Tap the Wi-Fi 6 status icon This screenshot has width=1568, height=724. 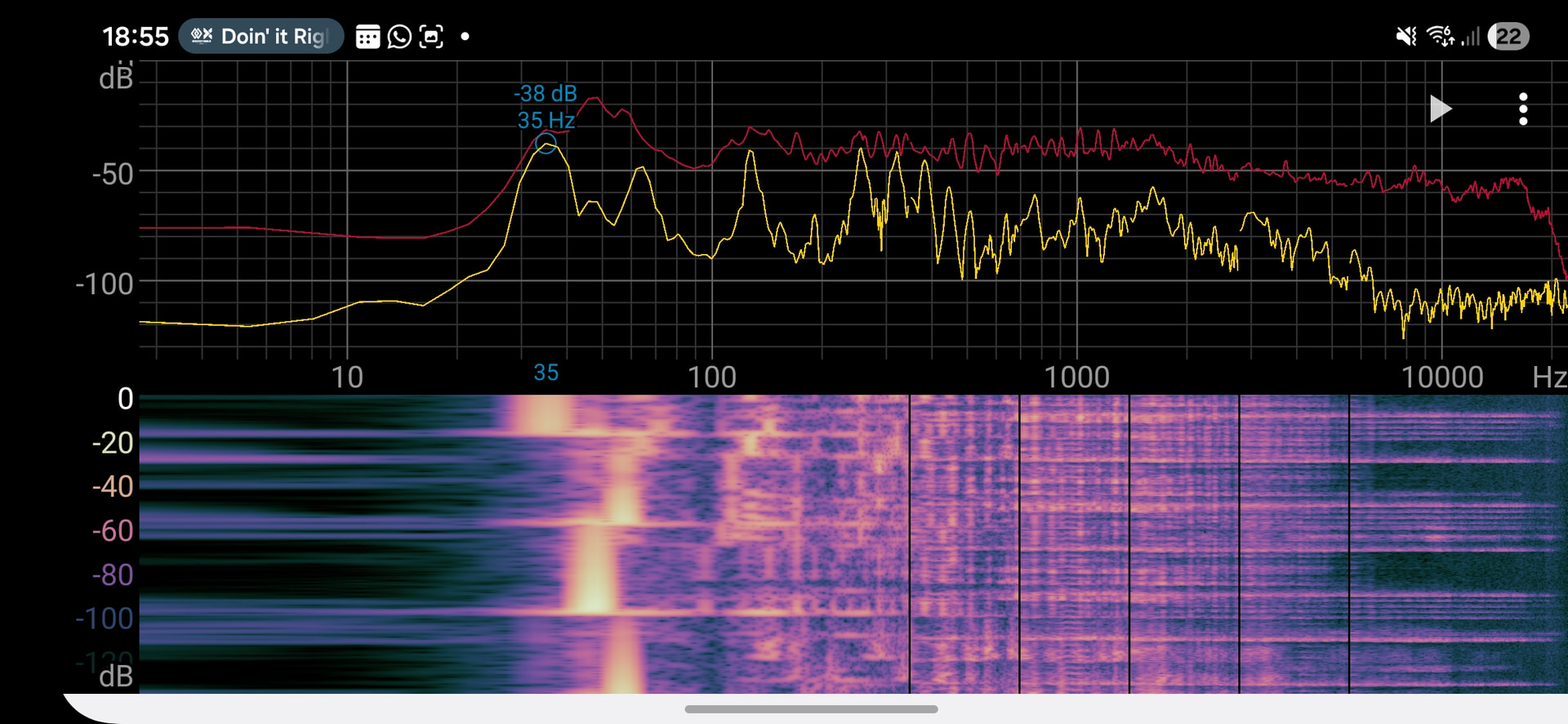(1440, 36)
